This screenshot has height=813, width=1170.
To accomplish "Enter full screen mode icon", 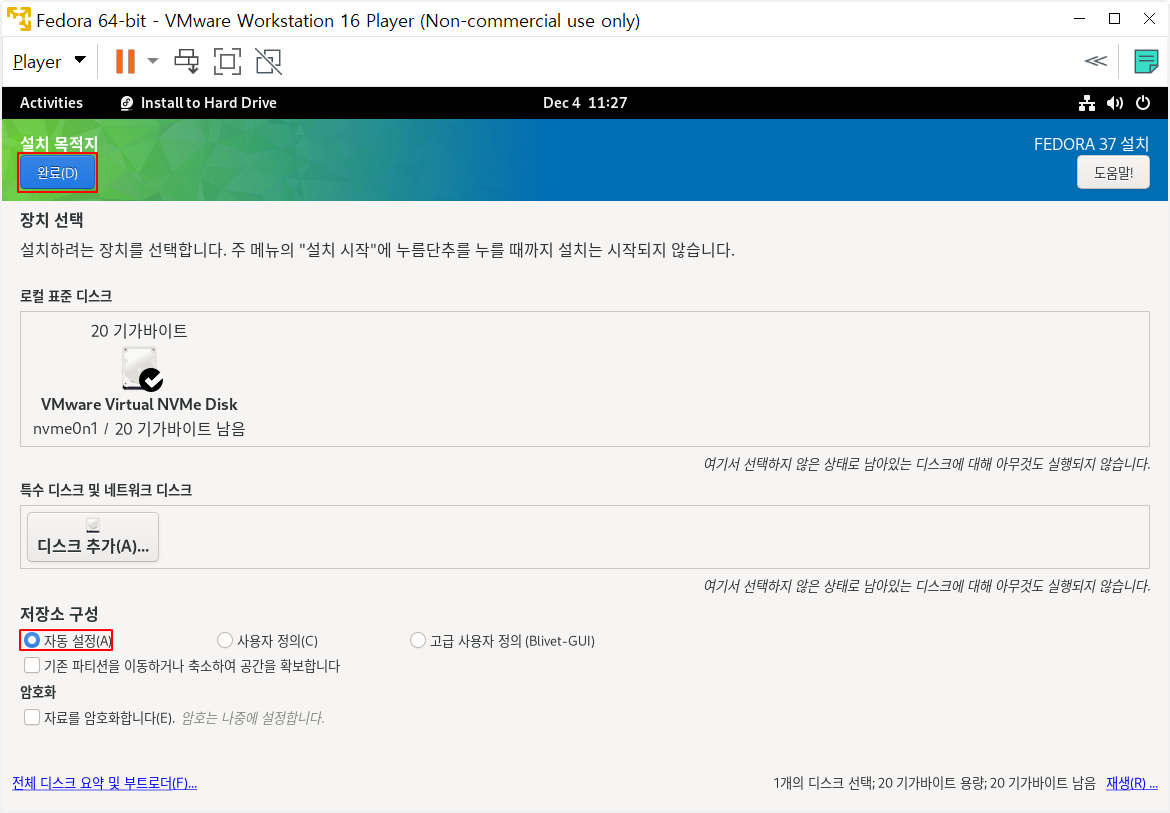I will pos(228,61).
